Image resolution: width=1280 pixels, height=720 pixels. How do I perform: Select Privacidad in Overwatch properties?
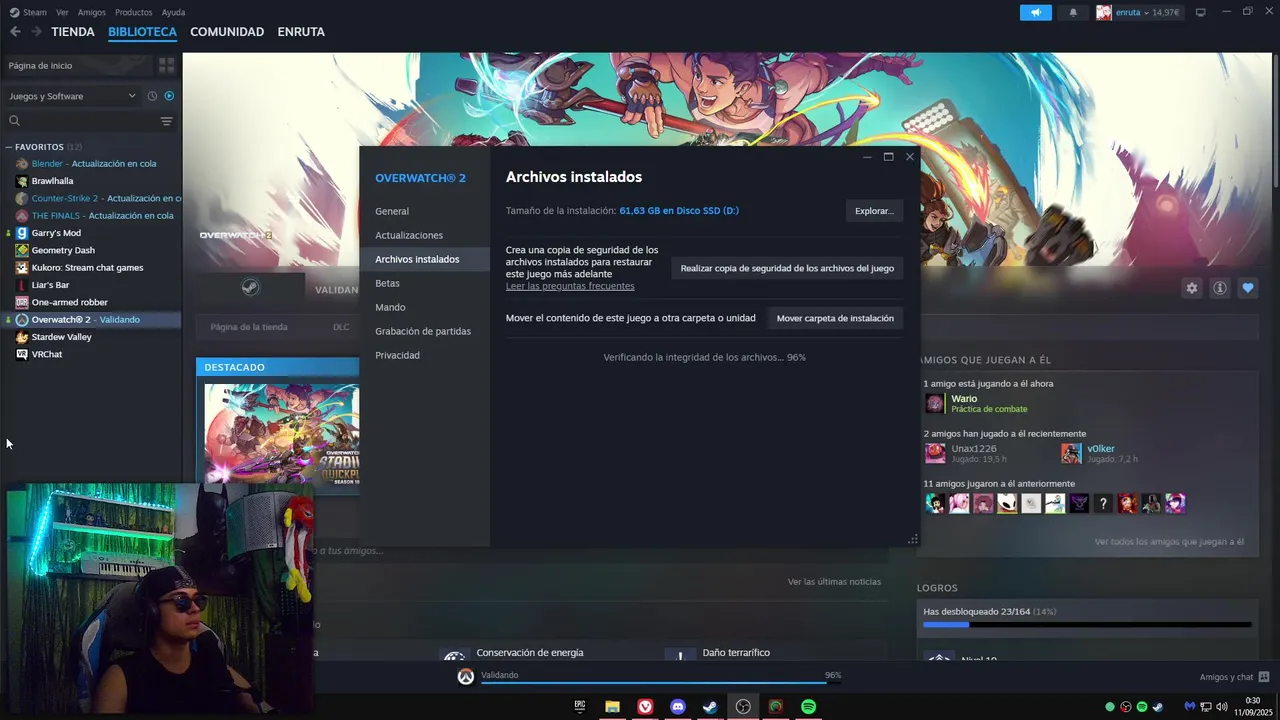coord(425,355)
